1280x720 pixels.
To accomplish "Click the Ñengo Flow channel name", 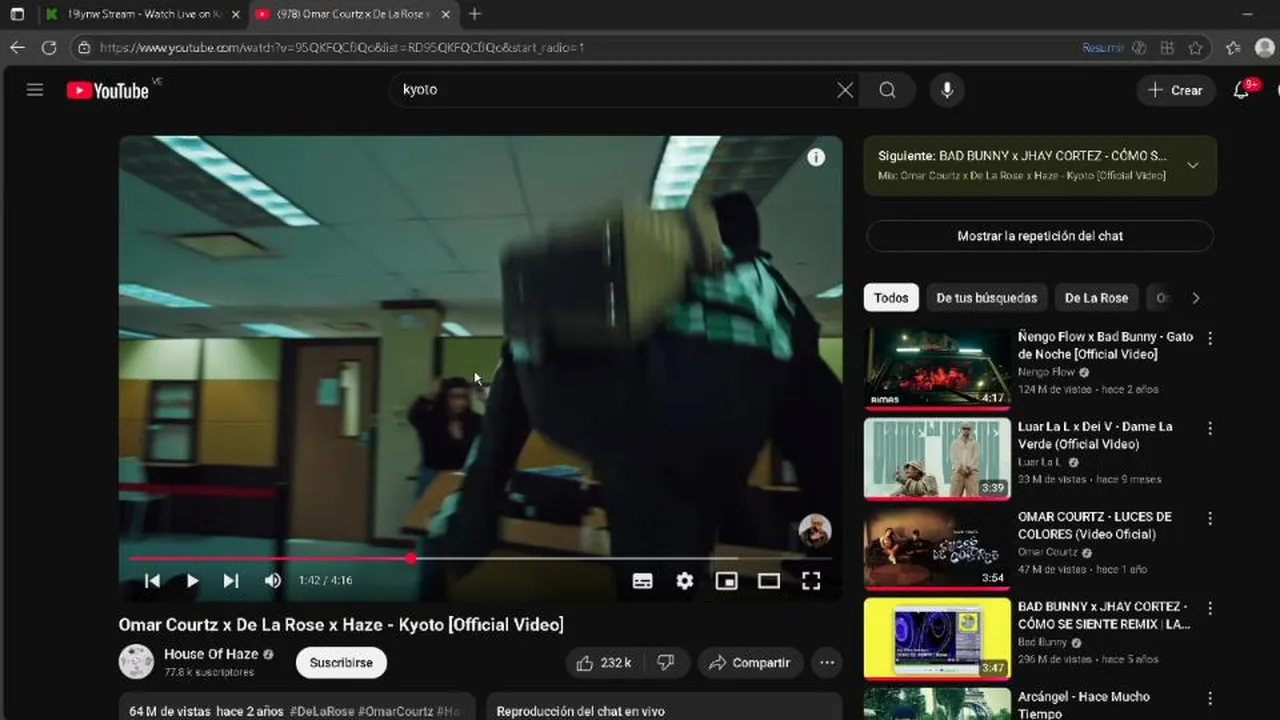I will pyautogui.click(x=1046, y=372).
